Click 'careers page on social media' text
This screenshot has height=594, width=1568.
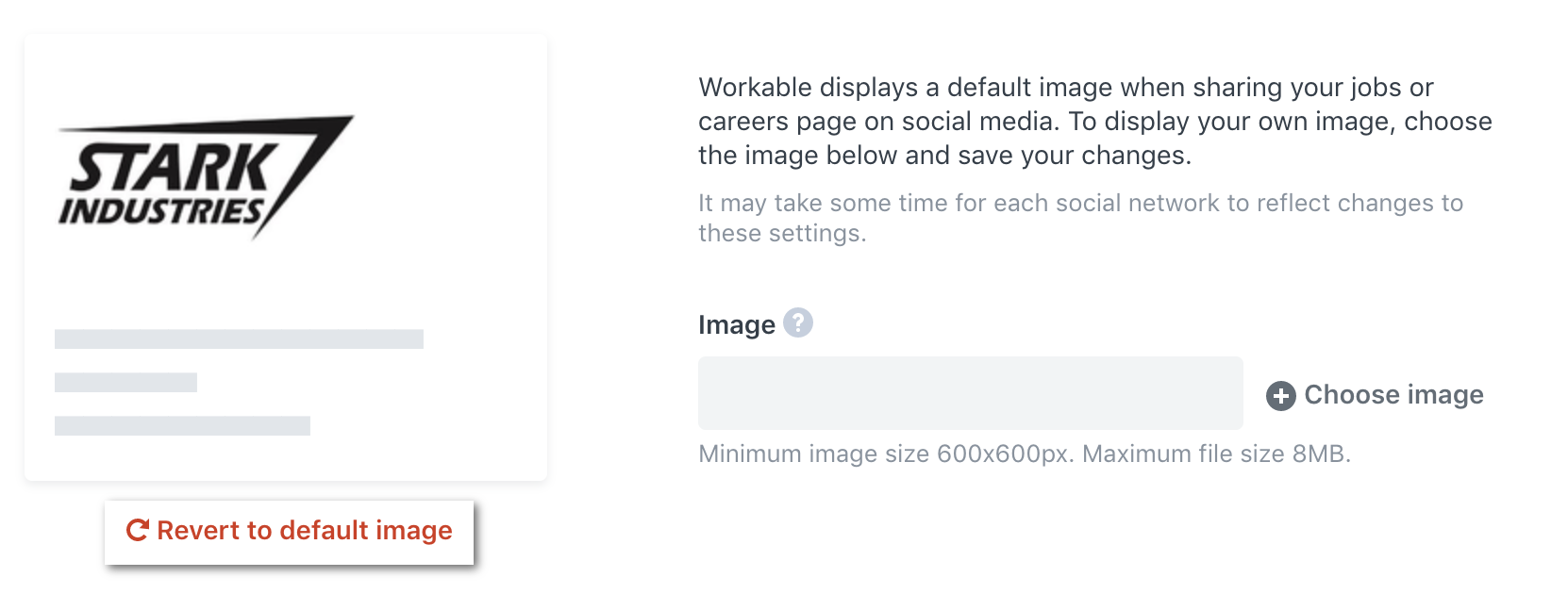(x=876, y=123)
